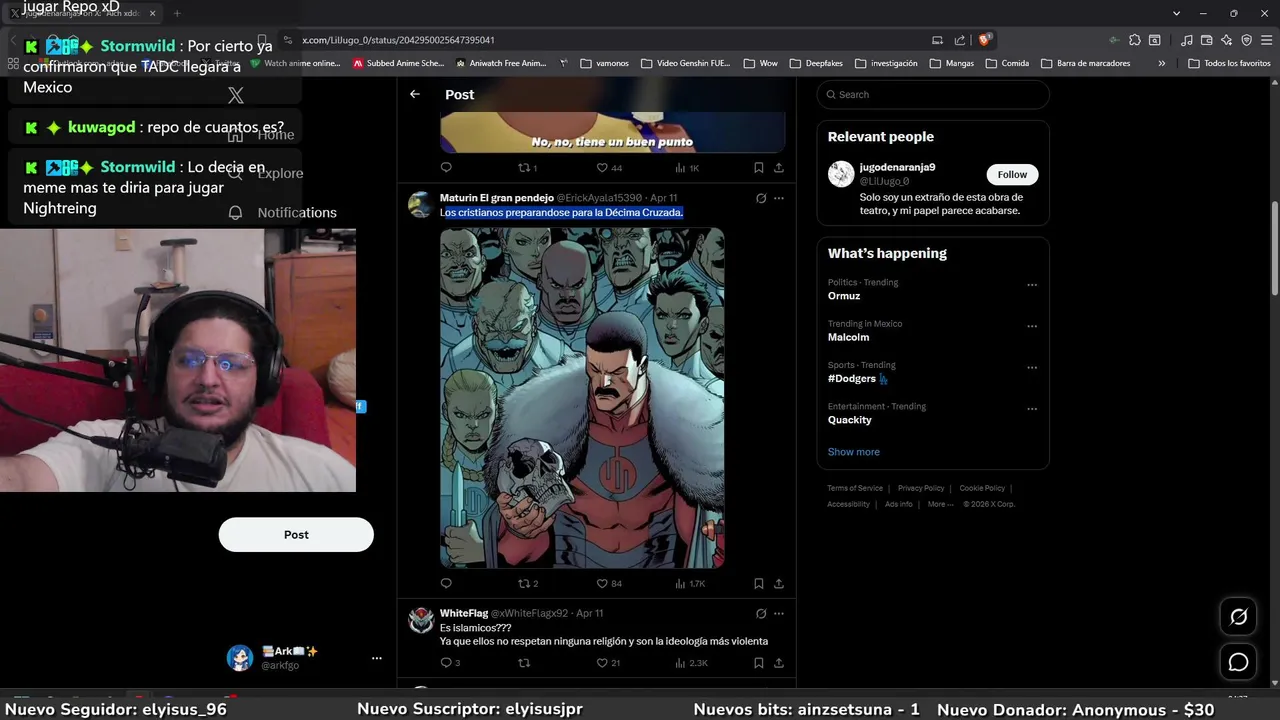The width and height of the screenshot is (1280, 720).
Task: Click the share page icon in address bar
Action: point(960,40)
